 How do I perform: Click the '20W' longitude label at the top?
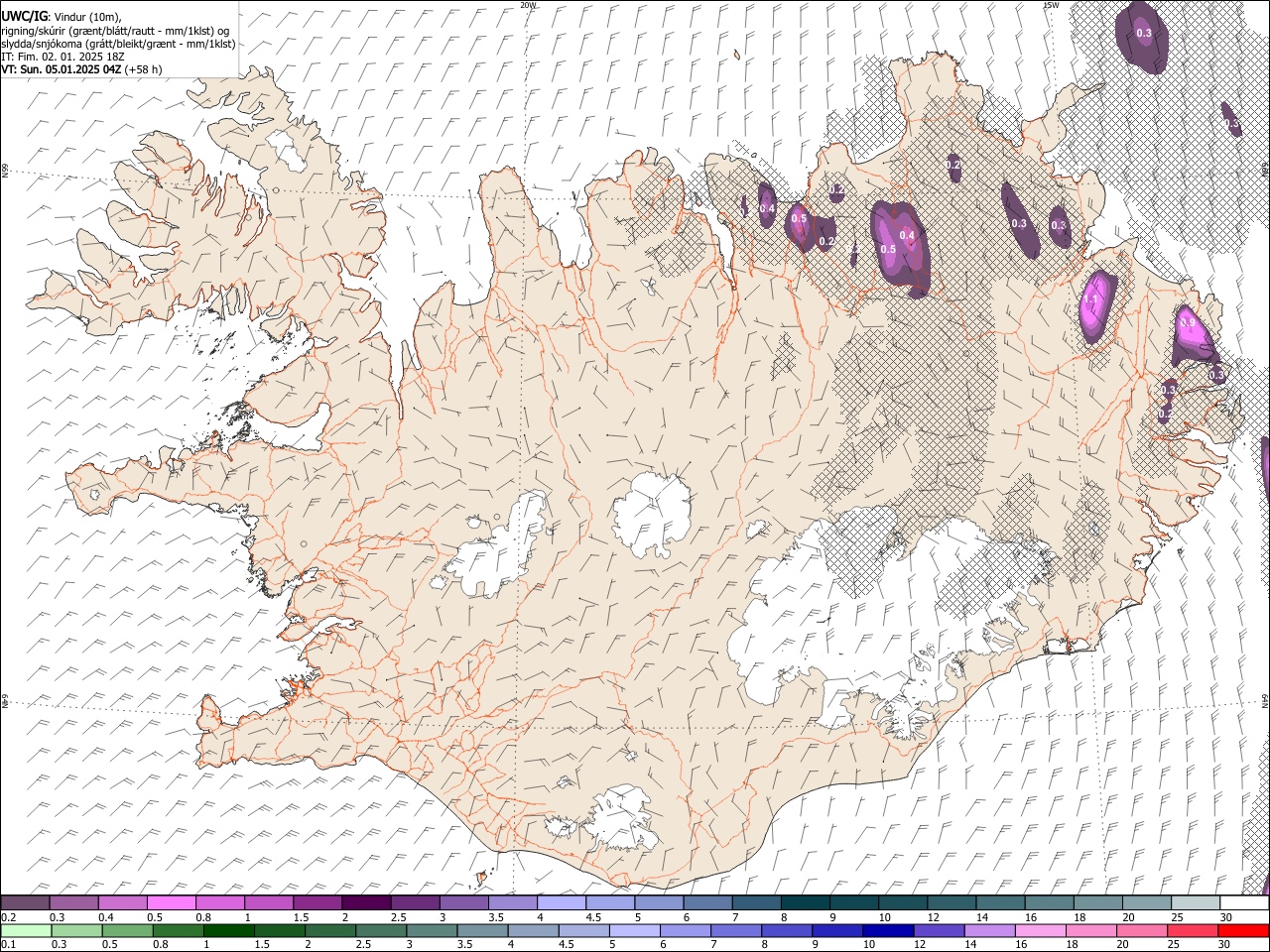point(529,5)
